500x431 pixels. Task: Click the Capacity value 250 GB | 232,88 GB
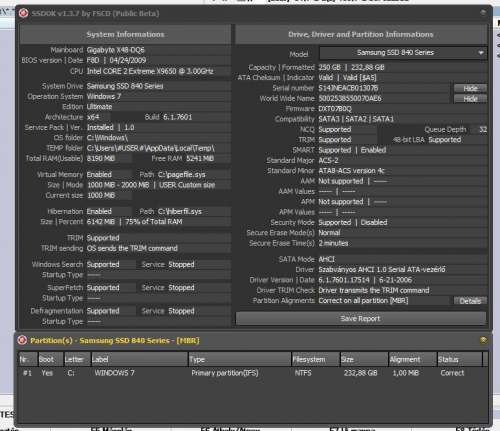(x=351, y=67)
